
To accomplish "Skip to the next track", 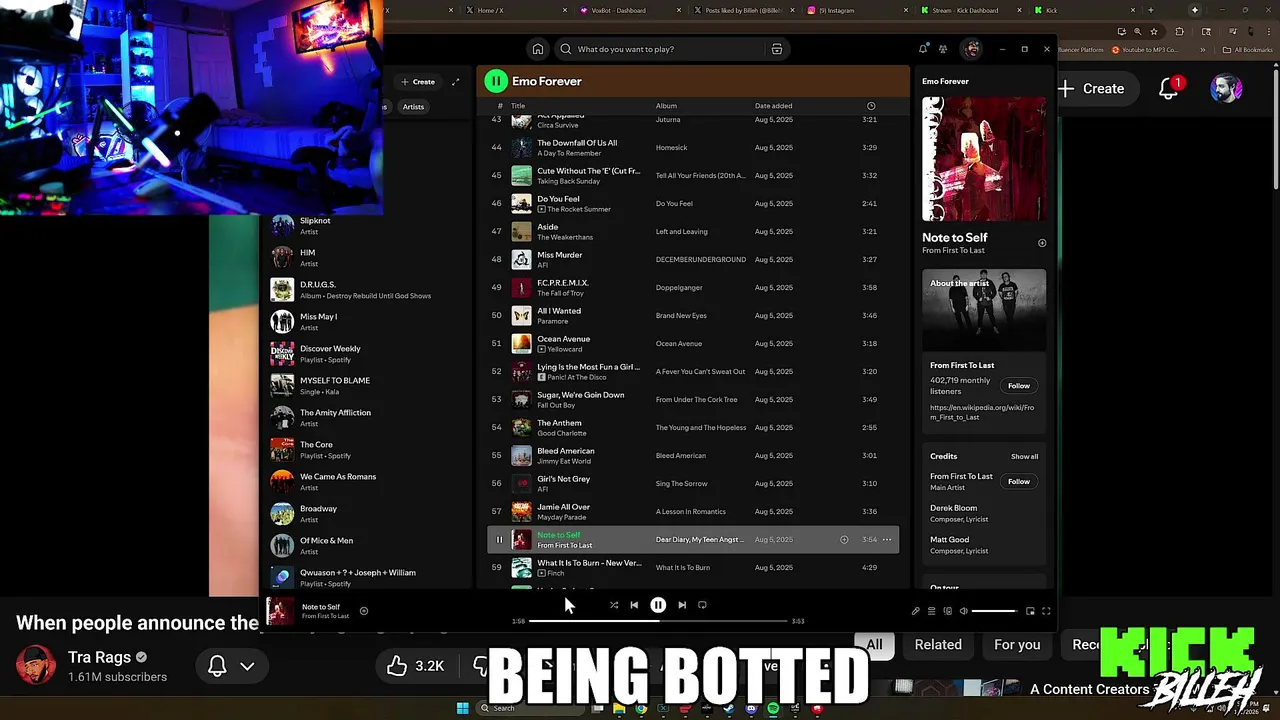I will [x=682, y=605].
